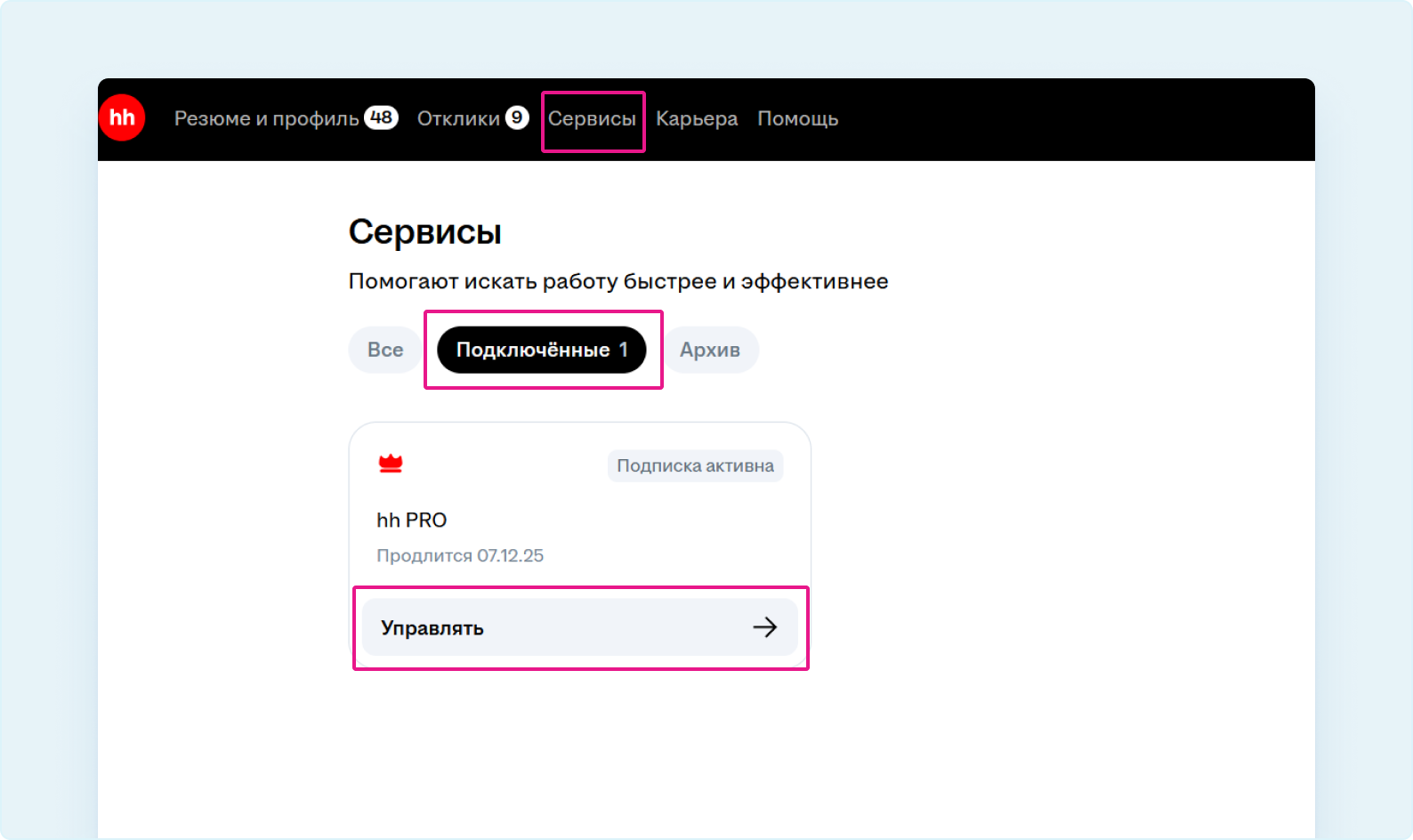Click the right arrow icon on Управлять
The height and width of the screenshot is (840, 1413).
(764, 627)
